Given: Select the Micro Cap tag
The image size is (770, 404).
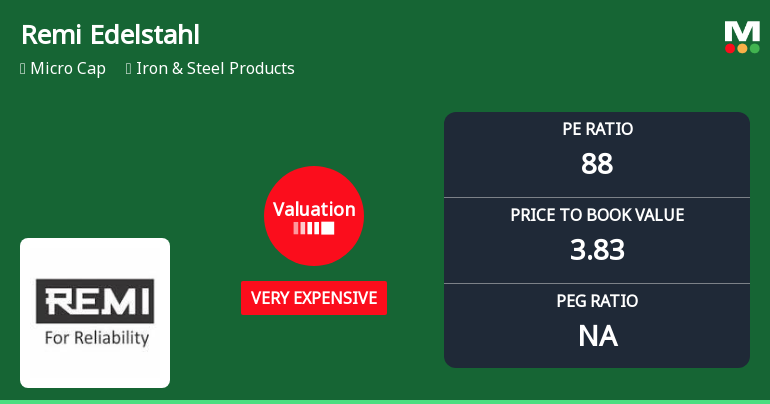Looking at the screenshot, I should tap(68, 69).
